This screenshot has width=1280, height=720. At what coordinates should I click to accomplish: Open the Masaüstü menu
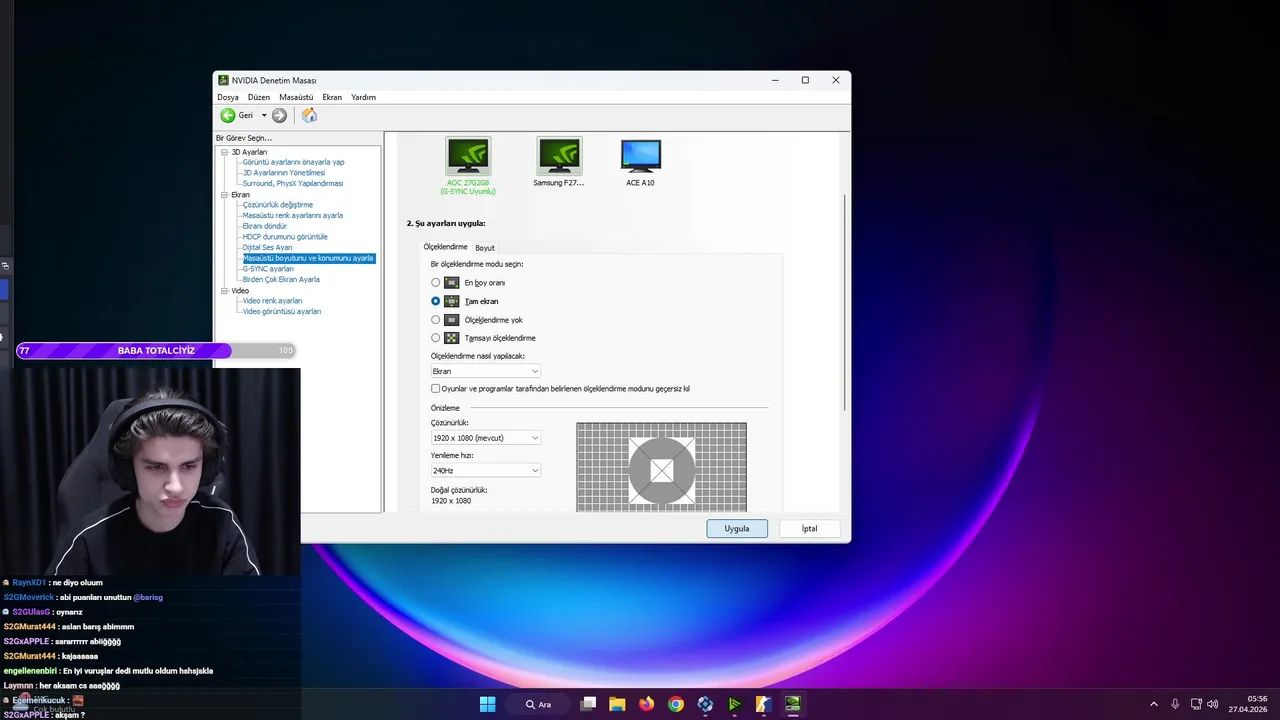[296, 97]
